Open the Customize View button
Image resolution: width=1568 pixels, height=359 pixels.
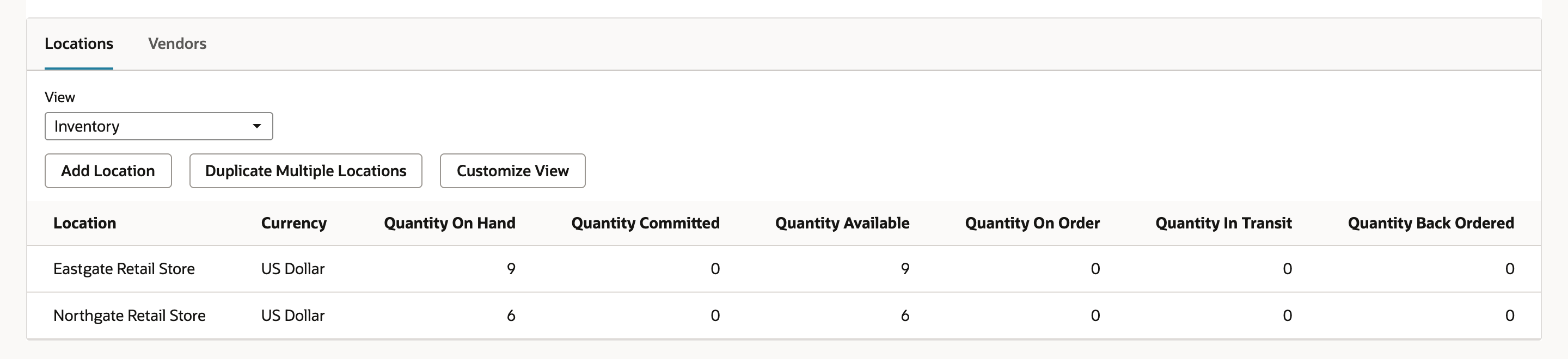tap(512, 171)
